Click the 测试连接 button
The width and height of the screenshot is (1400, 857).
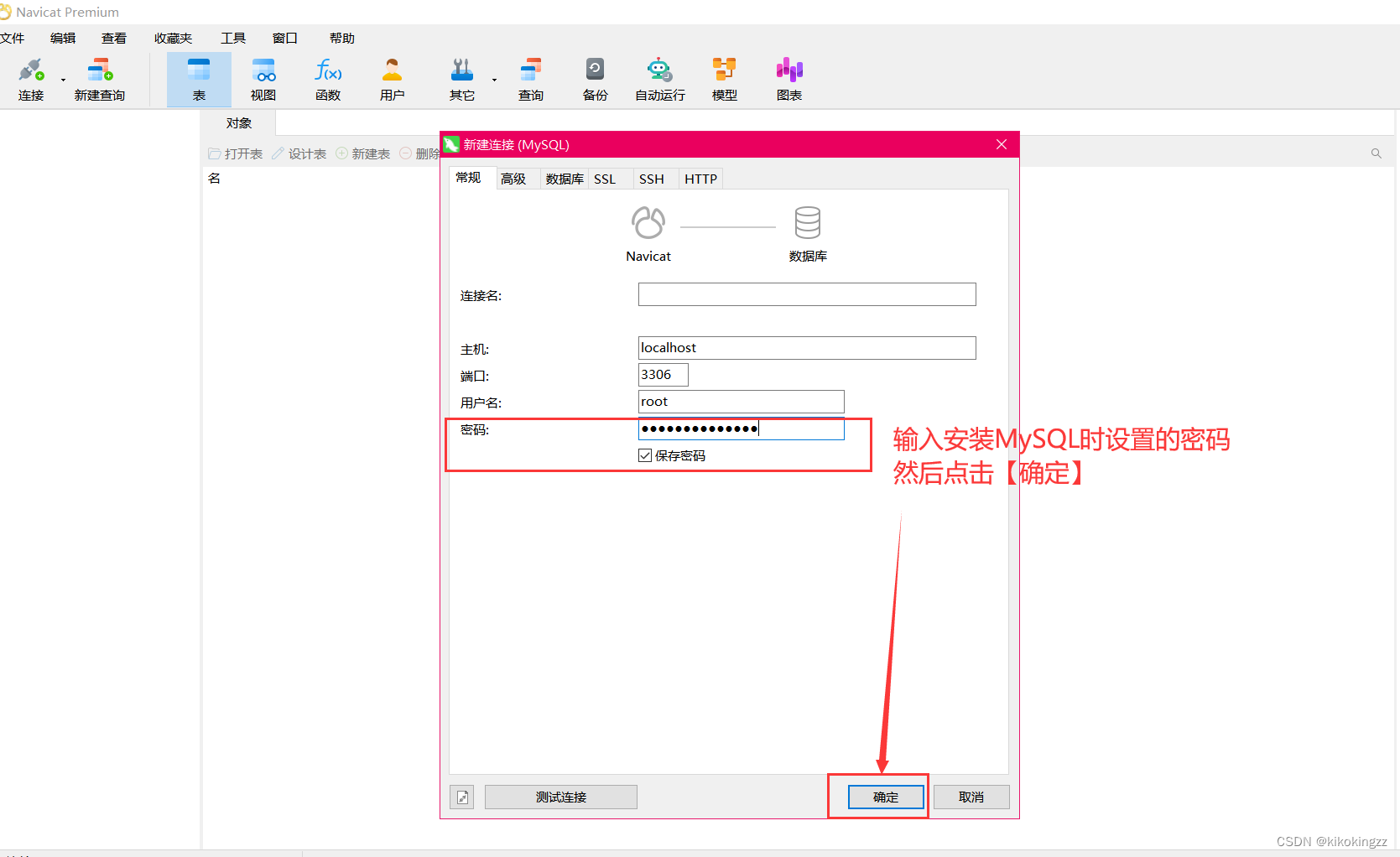(561, 797)
